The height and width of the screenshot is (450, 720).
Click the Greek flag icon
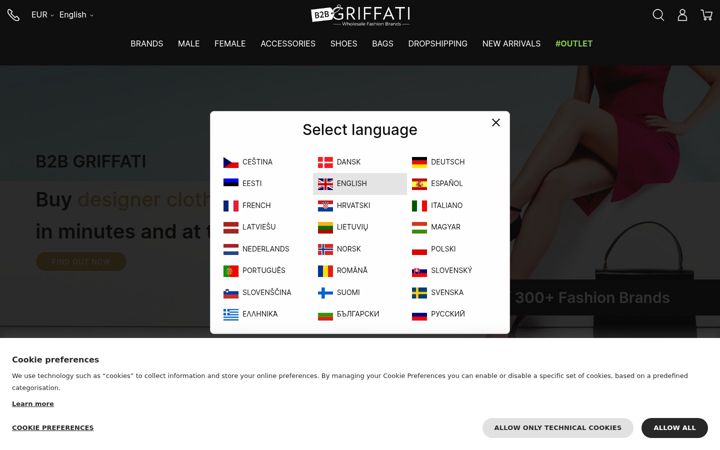coord(231,314)
